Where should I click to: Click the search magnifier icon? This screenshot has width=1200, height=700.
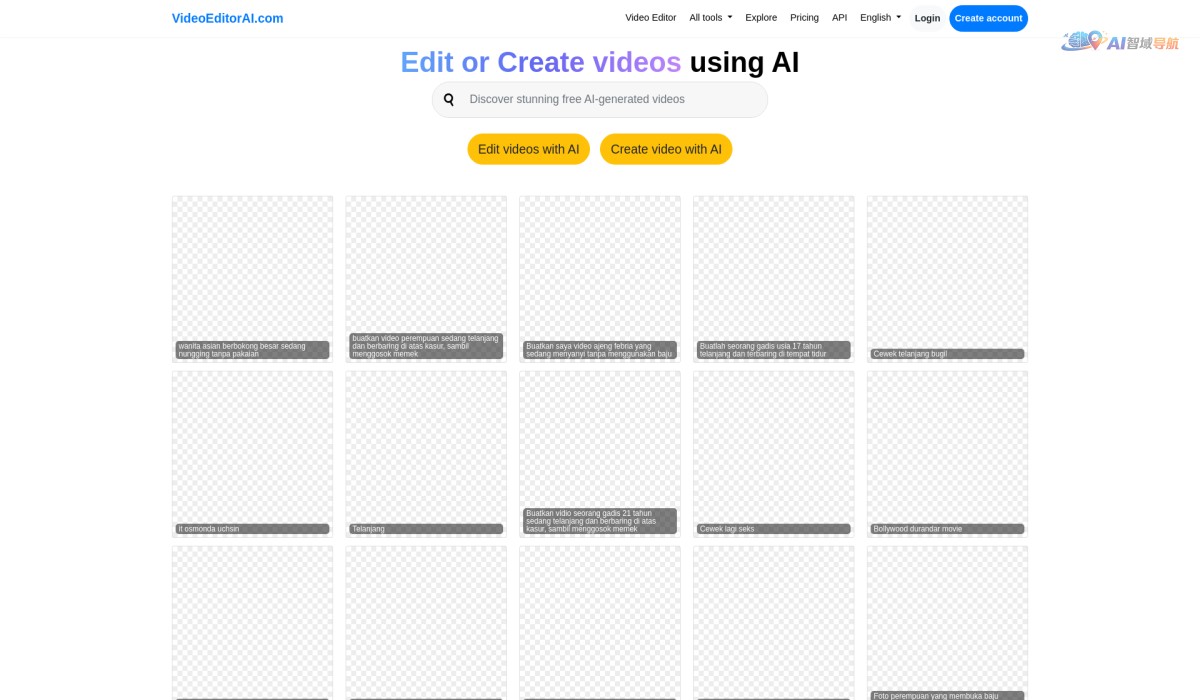point(449,99)
